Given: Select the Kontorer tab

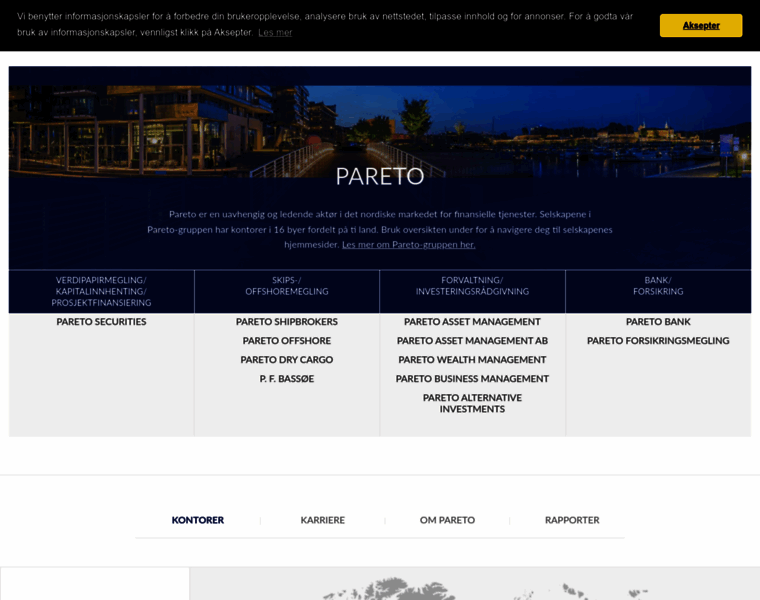Looking at the screenshot, I should pyautogui.click(x=198, y=520).
